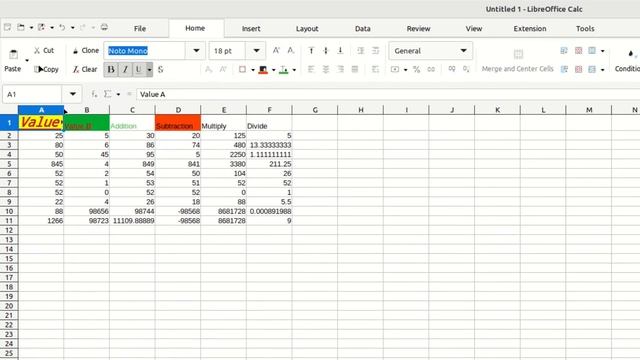Apply font color swatch

tap(284, 70)
